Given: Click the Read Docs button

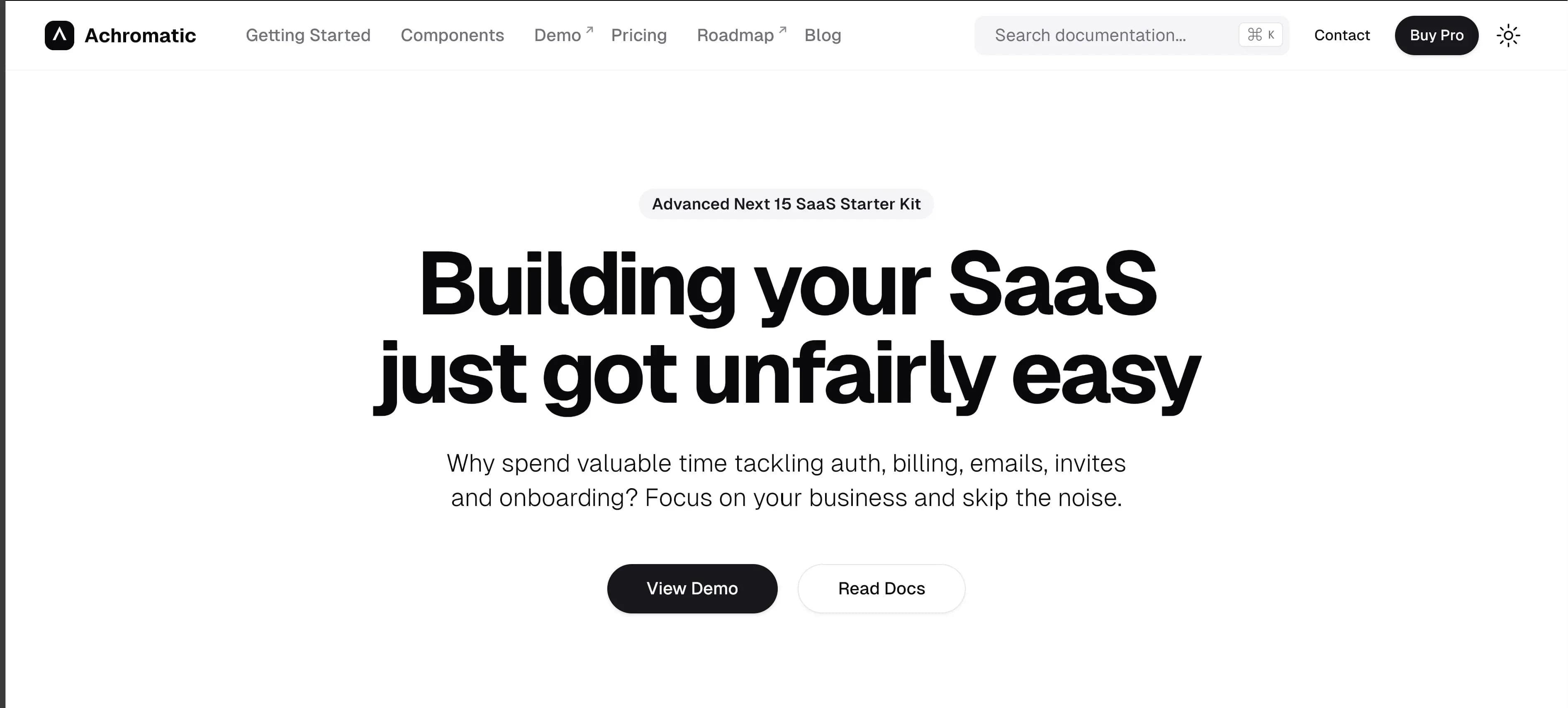Looking at the screenshot, I should [x=881, y=589].
